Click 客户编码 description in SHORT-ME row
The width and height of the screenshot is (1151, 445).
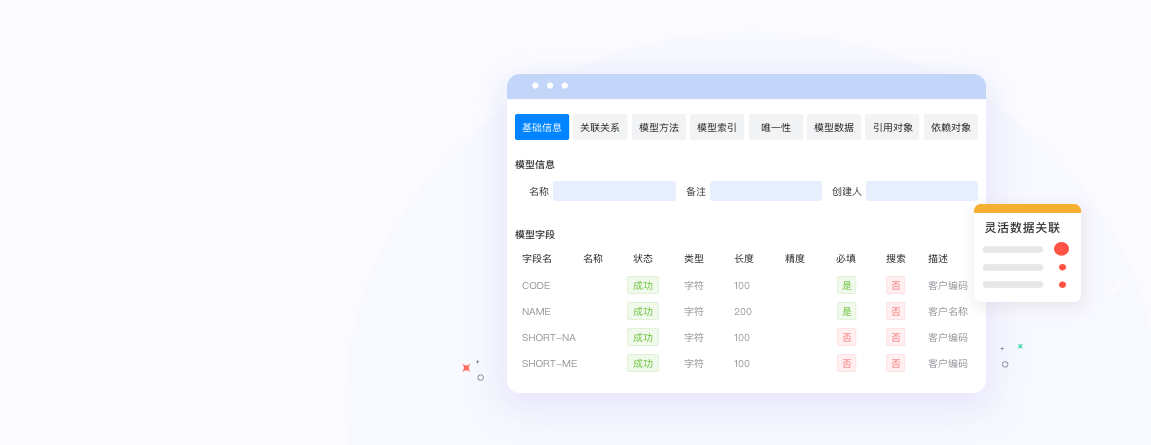pyautogui.click(x=948, y=363)
